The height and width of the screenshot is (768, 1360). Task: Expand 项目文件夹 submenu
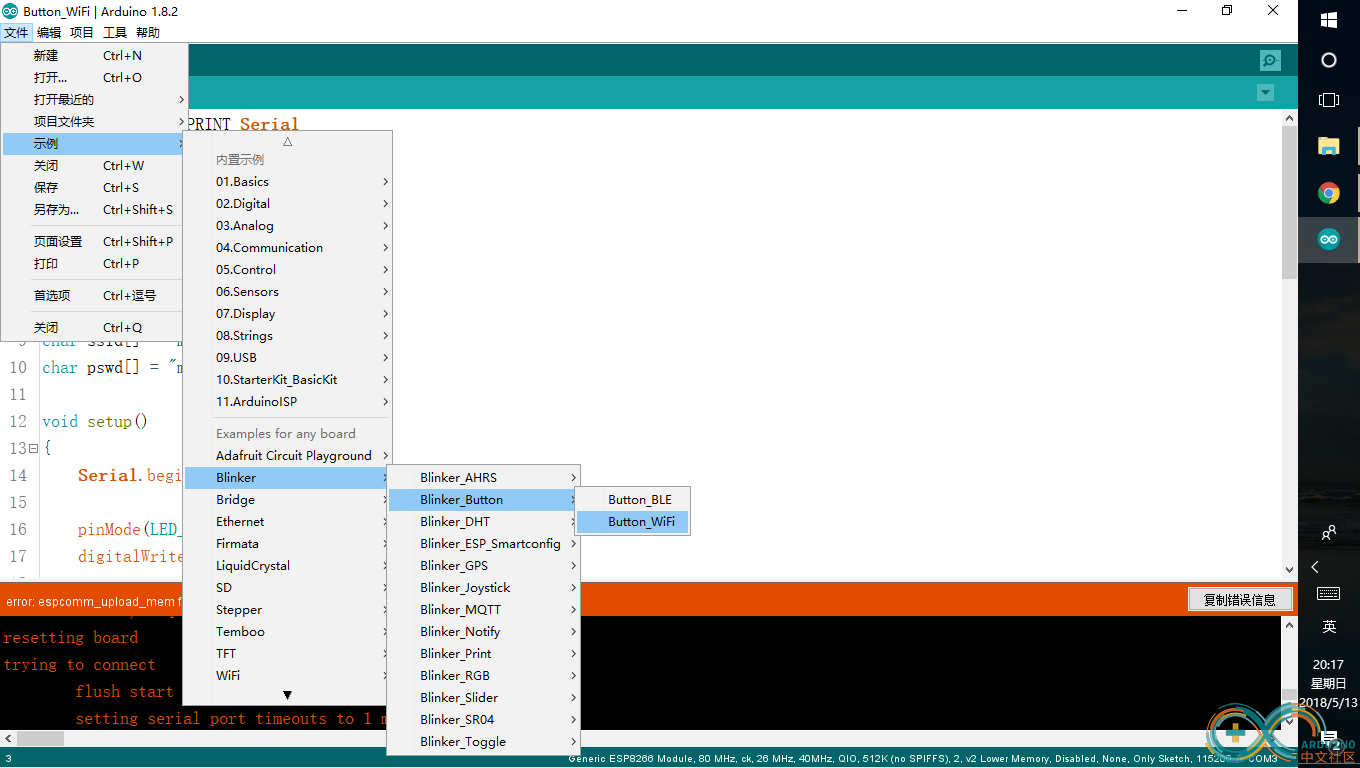click(94, 122)
